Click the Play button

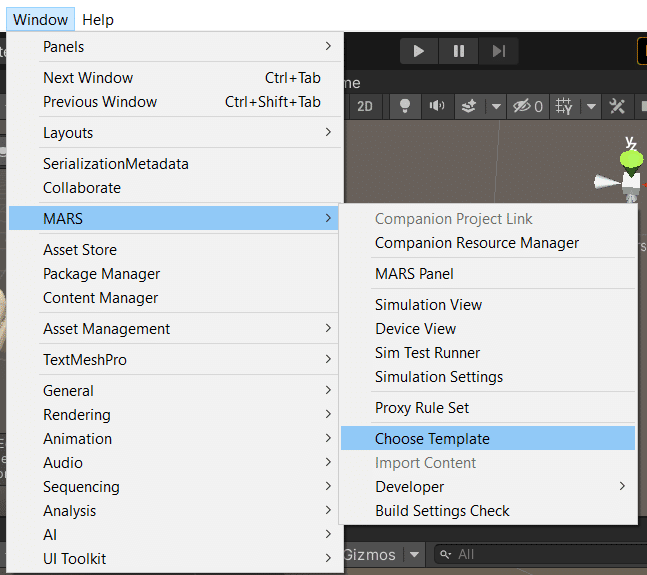coord(419,51)
